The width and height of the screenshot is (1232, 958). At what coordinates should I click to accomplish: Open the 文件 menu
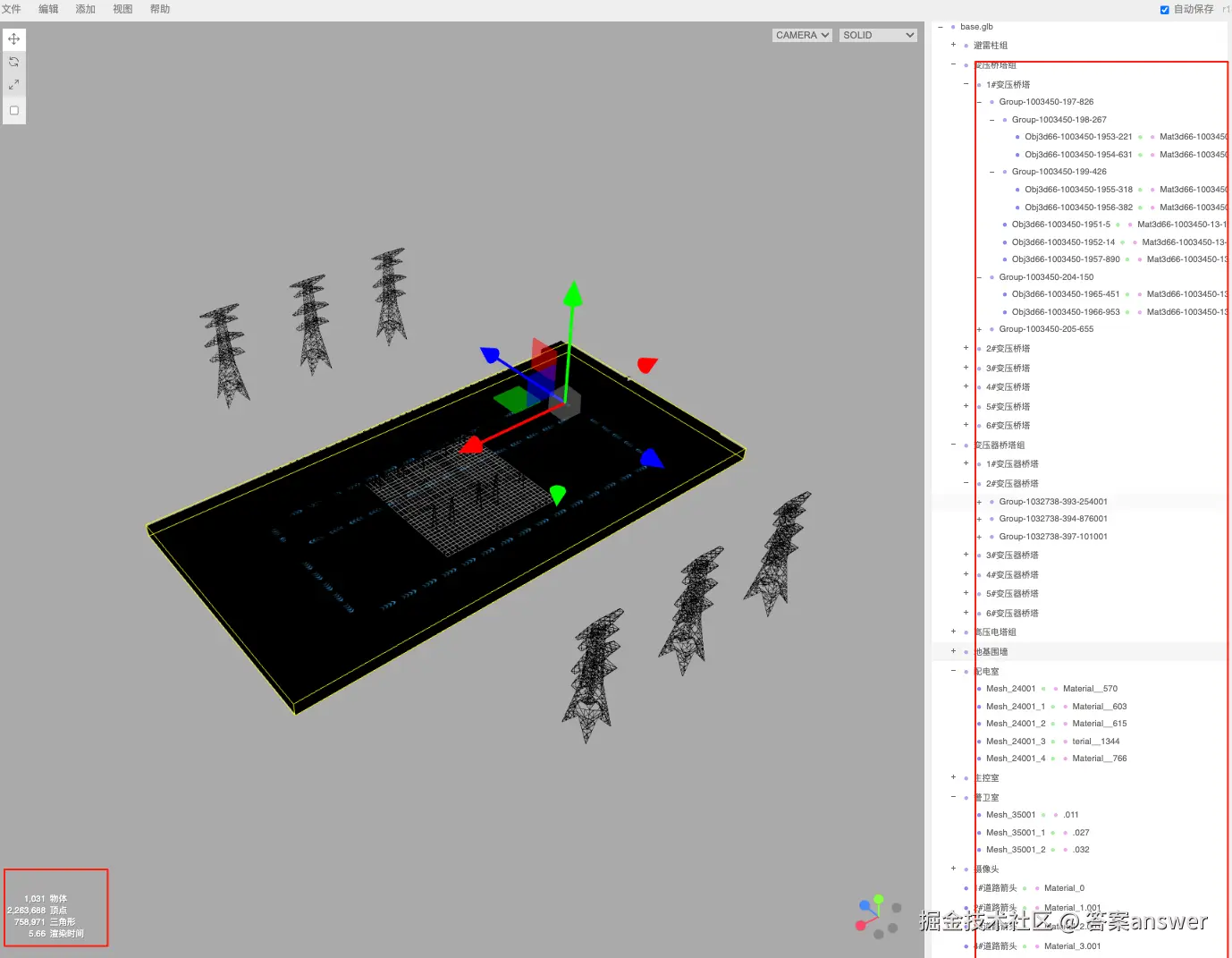point(12,9)
